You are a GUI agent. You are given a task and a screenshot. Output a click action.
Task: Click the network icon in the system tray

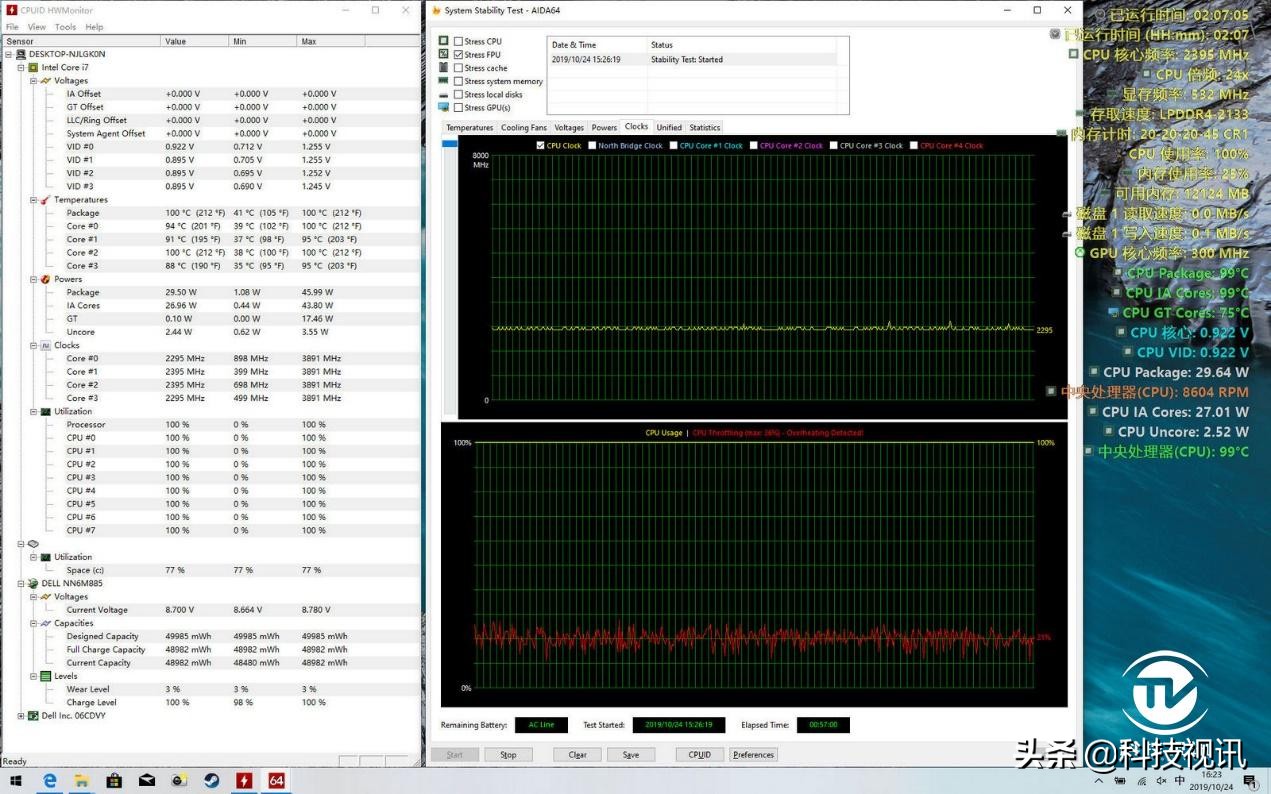click(x=1142, y=781)
